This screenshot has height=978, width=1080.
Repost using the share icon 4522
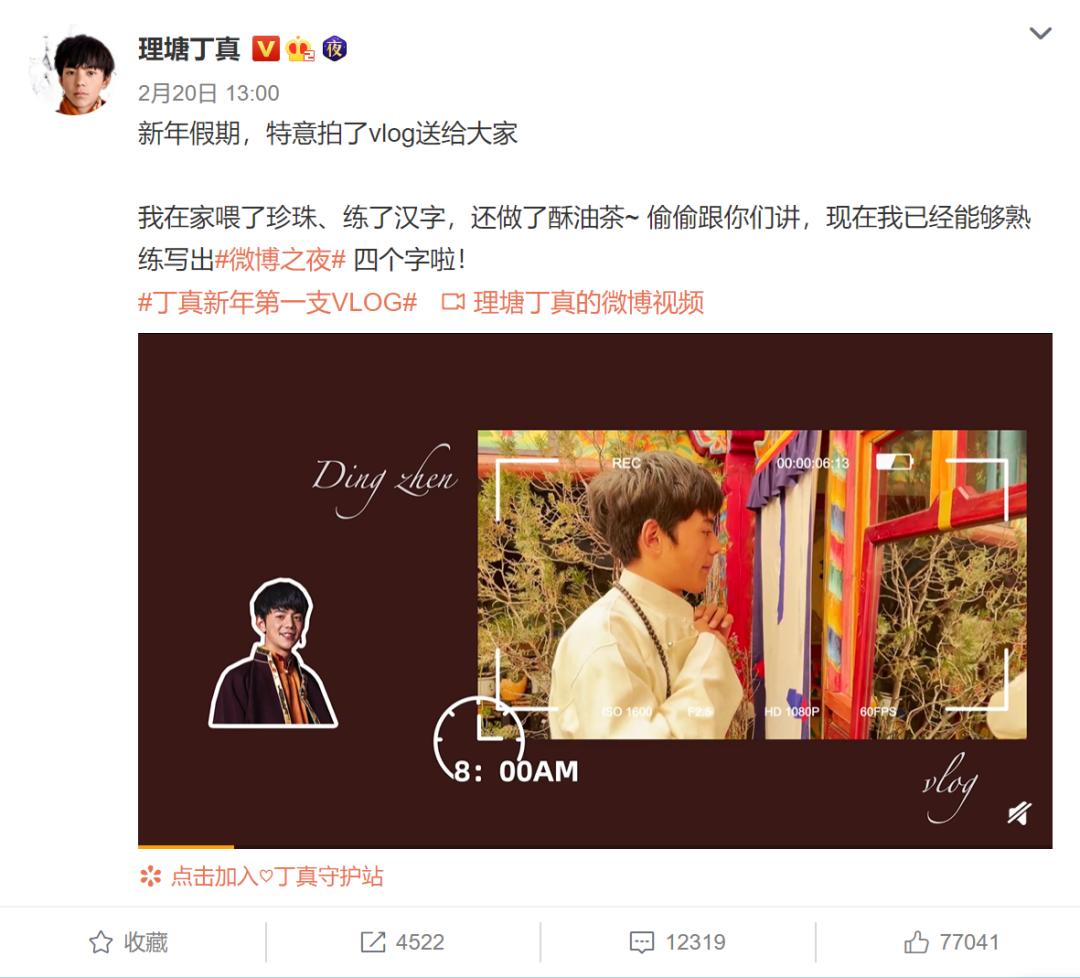[402, 942]
